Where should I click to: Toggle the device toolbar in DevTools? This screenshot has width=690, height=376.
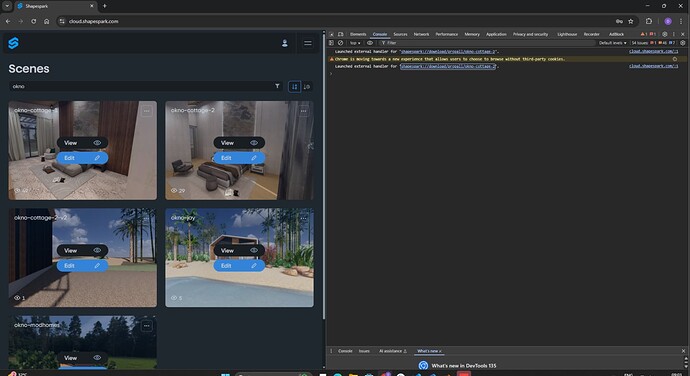tap(340, 34)
